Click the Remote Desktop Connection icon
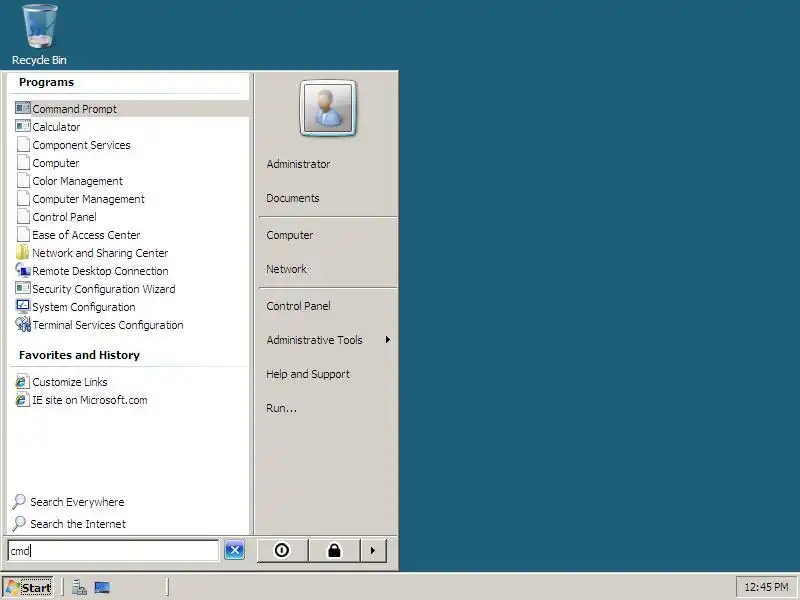The image size is (800, 600). 23,270
